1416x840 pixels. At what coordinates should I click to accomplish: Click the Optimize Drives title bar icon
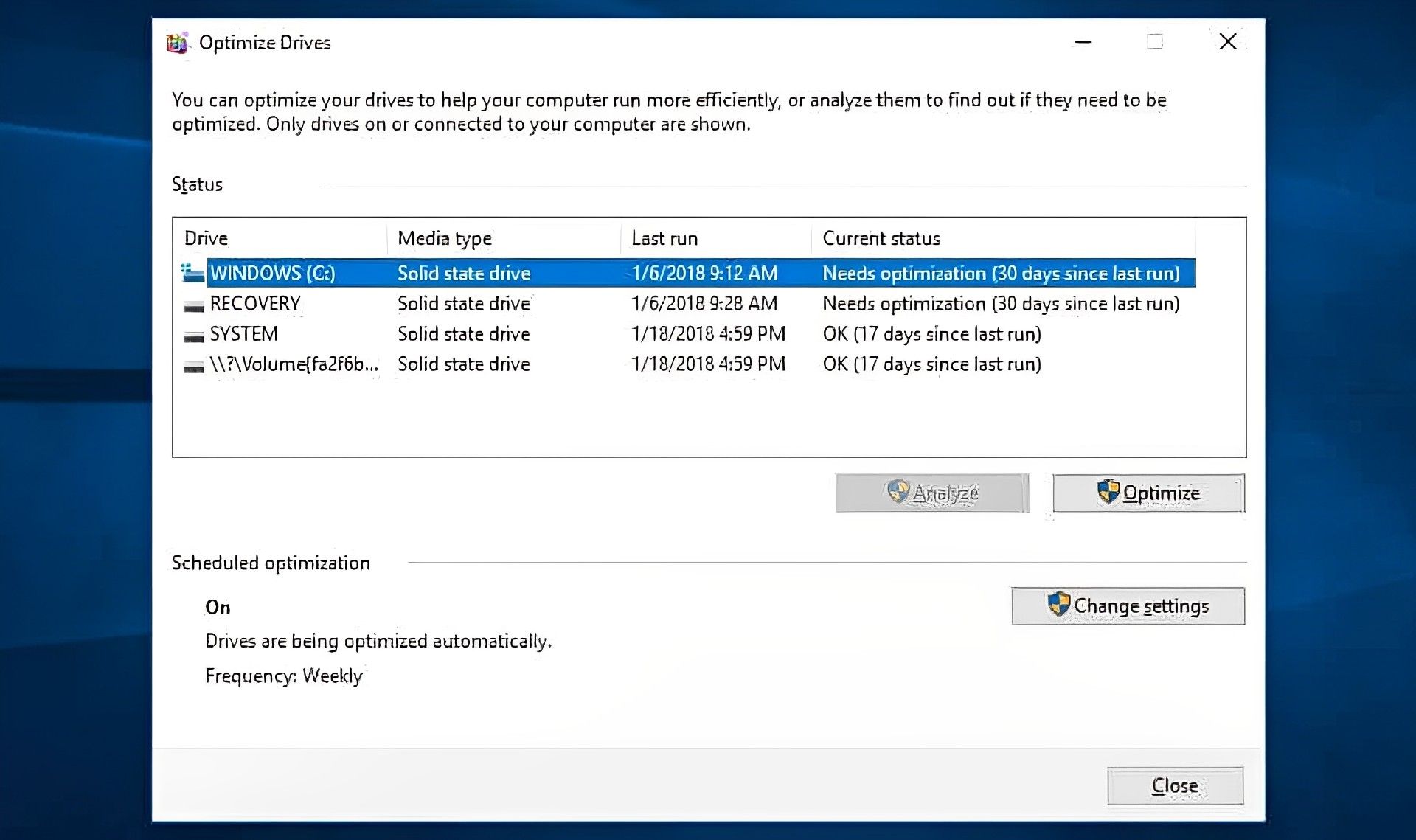click(177, 43)
